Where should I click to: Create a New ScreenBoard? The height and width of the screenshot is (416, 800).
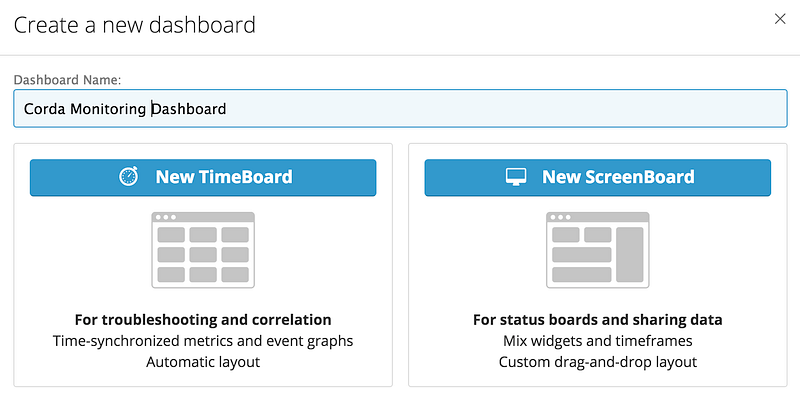(x=597, y=177)
